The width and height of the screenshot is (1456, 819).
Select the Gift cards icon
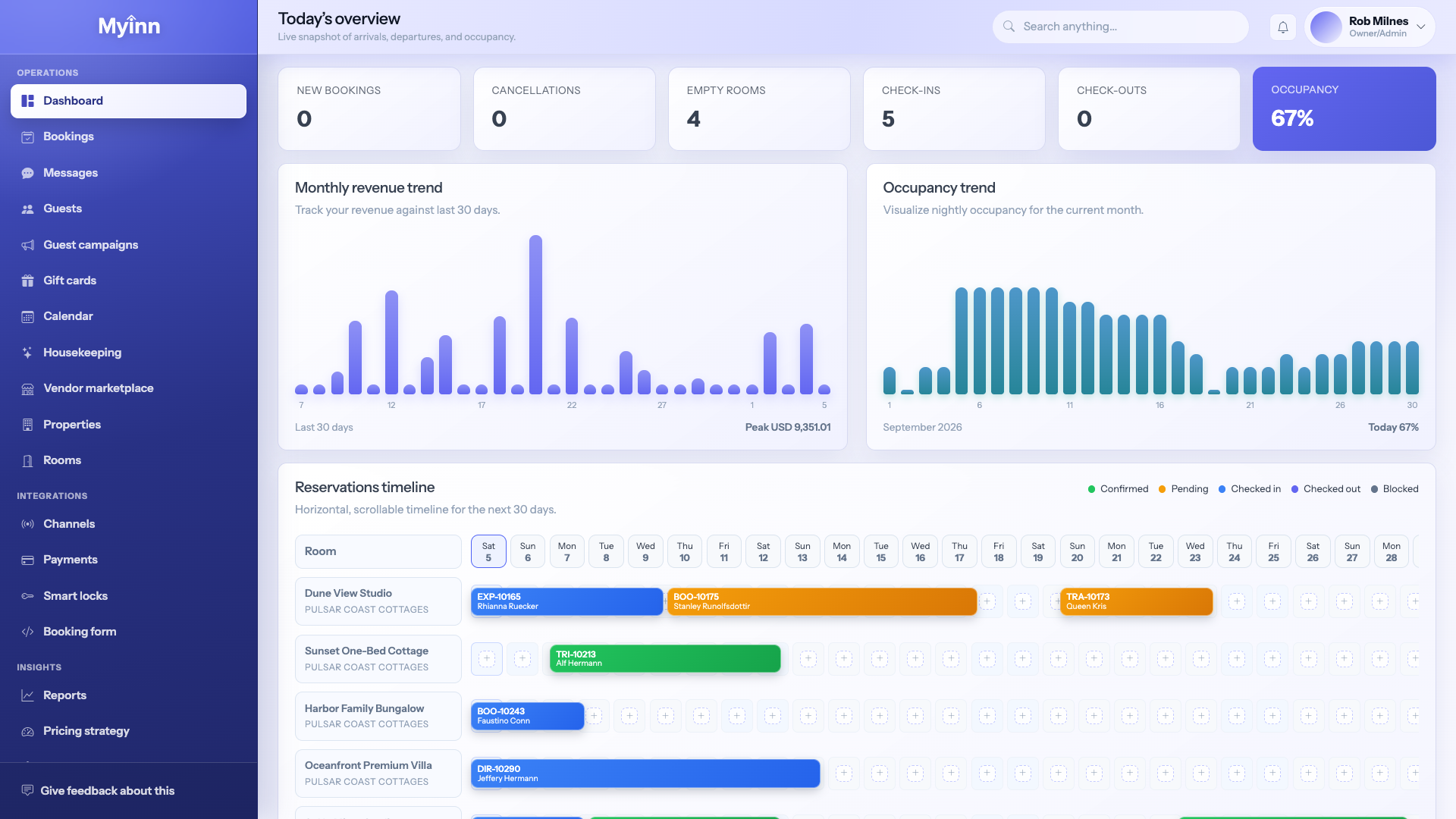[27, 281]
